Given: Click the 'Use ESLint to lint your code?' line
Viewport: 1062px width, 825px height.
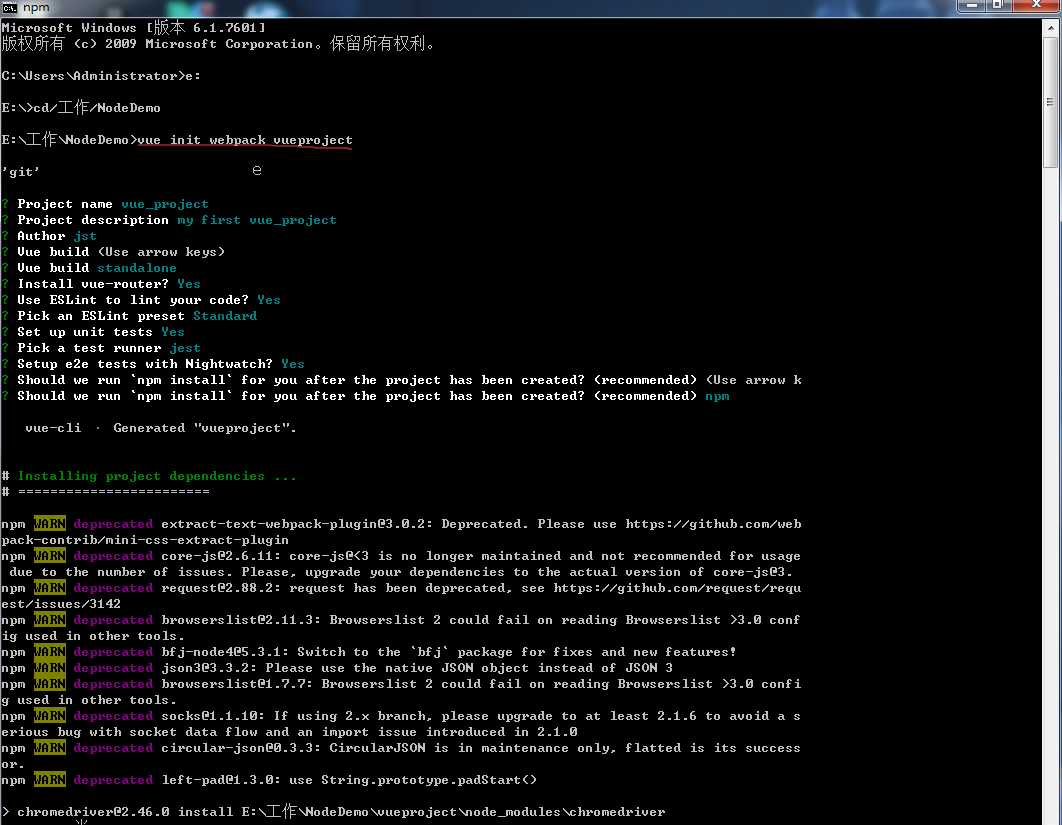Looking at the screenshot, I should pyautogui.click(x=141, y=300).
